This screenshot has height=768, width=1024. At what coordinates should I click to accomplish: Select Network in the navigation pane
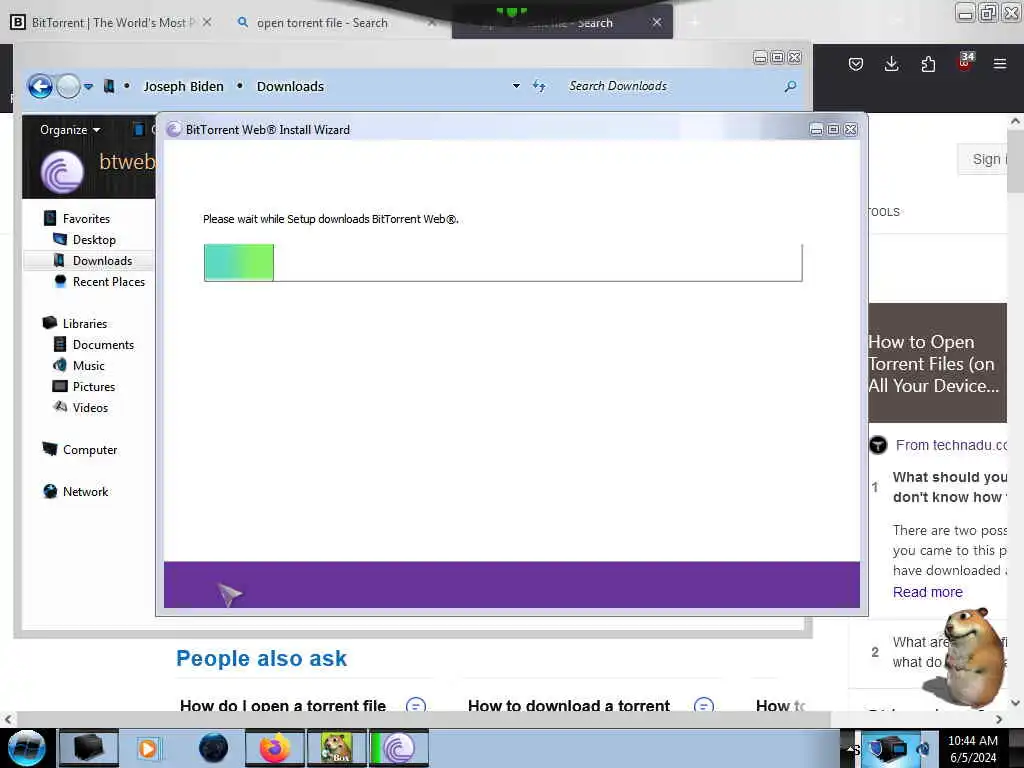point(85,491)
